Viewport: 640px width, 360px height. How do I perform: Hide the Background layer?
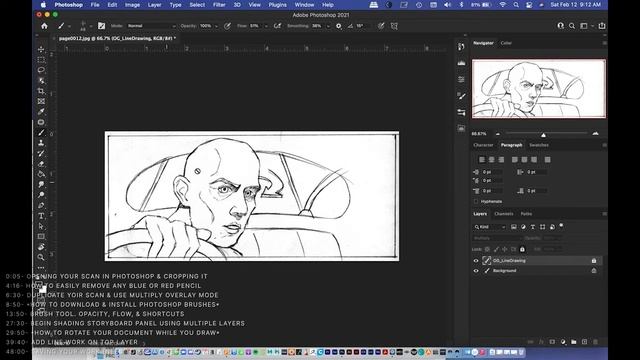click(x=476, y=271)
